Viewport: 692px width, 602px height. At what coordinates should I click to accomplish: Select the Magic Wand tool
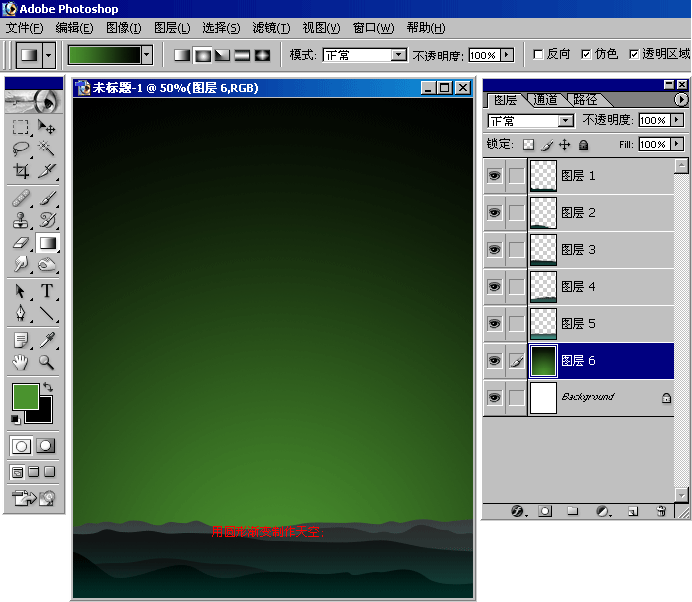click(46, 149)
